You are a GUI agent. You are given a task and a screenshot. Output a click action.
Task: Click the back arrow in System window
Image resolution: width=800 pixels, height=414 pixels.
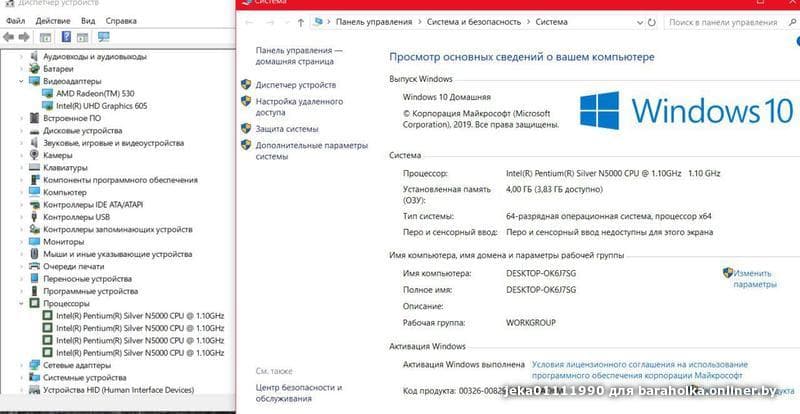coord(249,22)
